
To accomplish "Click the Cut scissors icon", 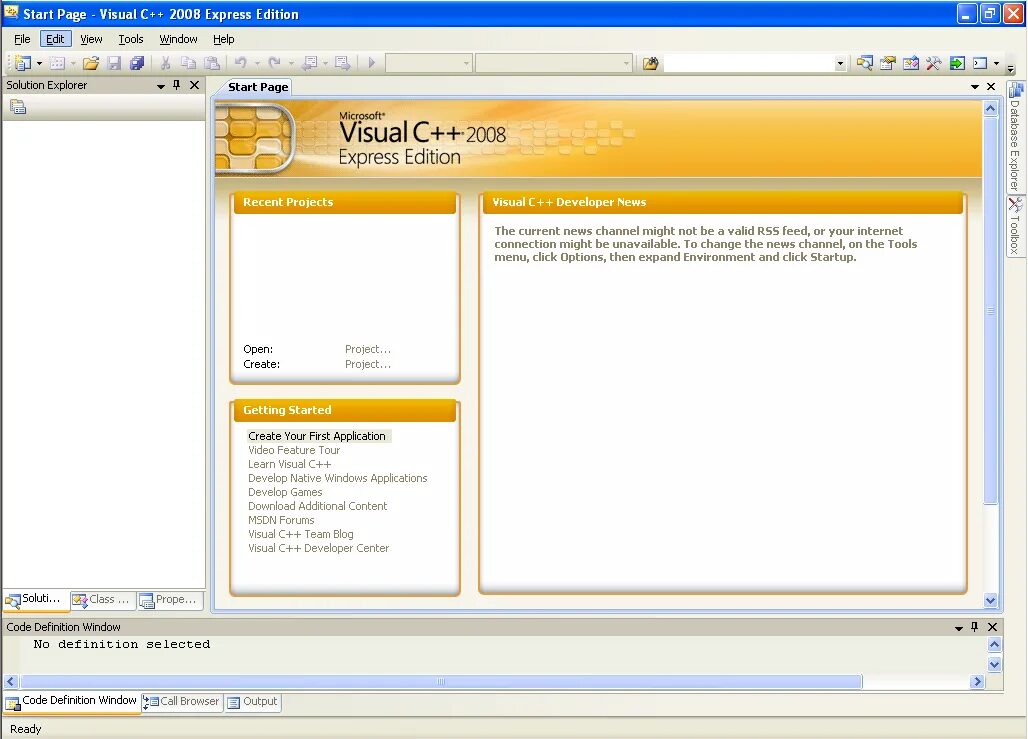I will pyautogui.click(x=165, y=63).
